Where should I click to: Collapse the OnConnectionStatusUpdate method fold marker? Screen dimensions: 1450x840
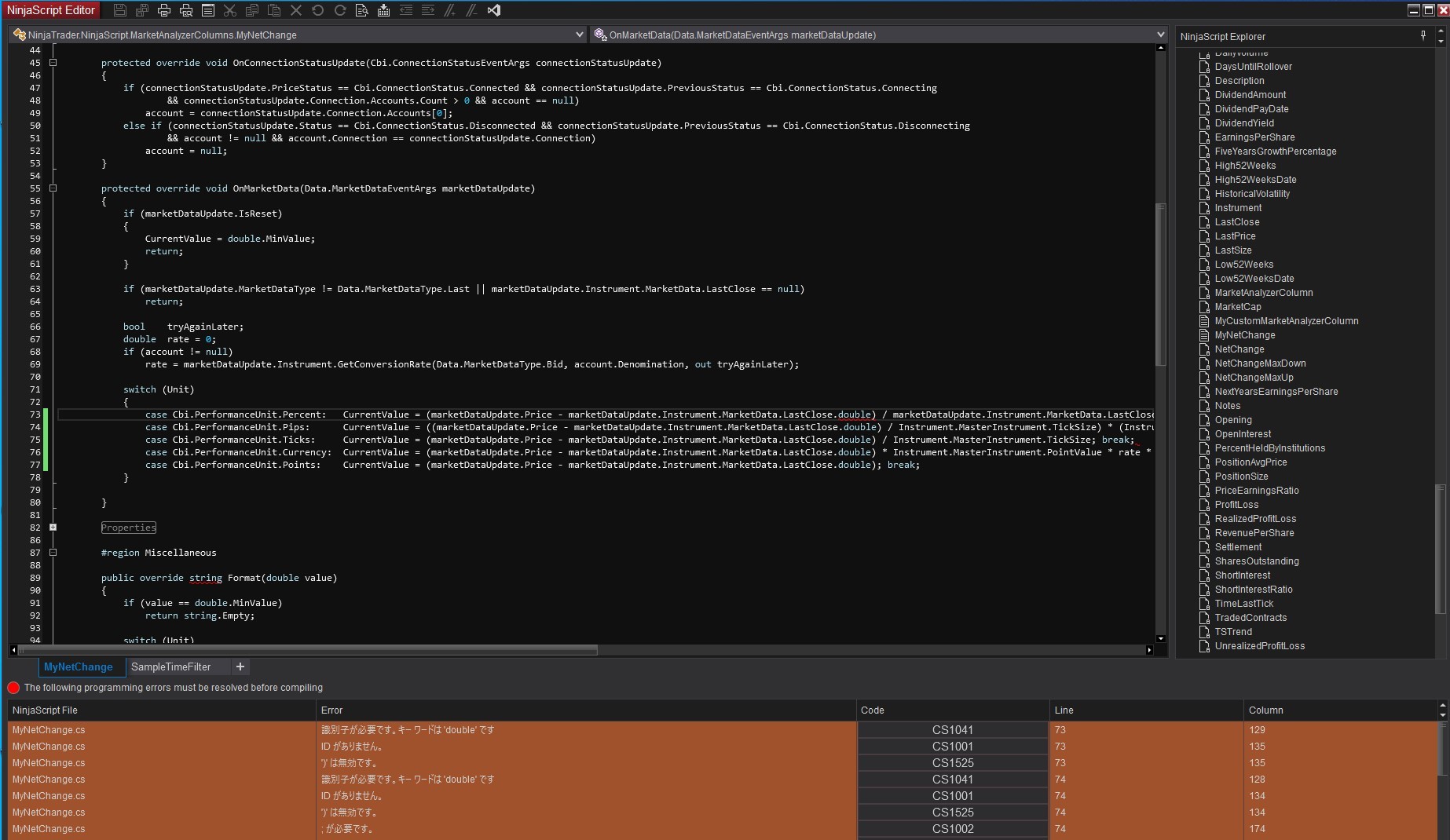tap(53, 63)
